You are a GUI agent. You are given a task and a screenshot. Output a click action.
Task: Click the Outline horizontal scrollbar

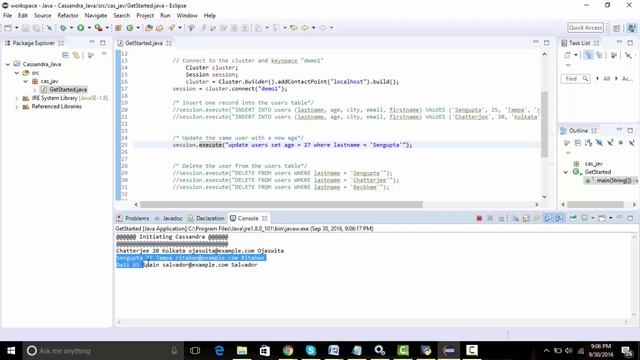tap(595, 204)
